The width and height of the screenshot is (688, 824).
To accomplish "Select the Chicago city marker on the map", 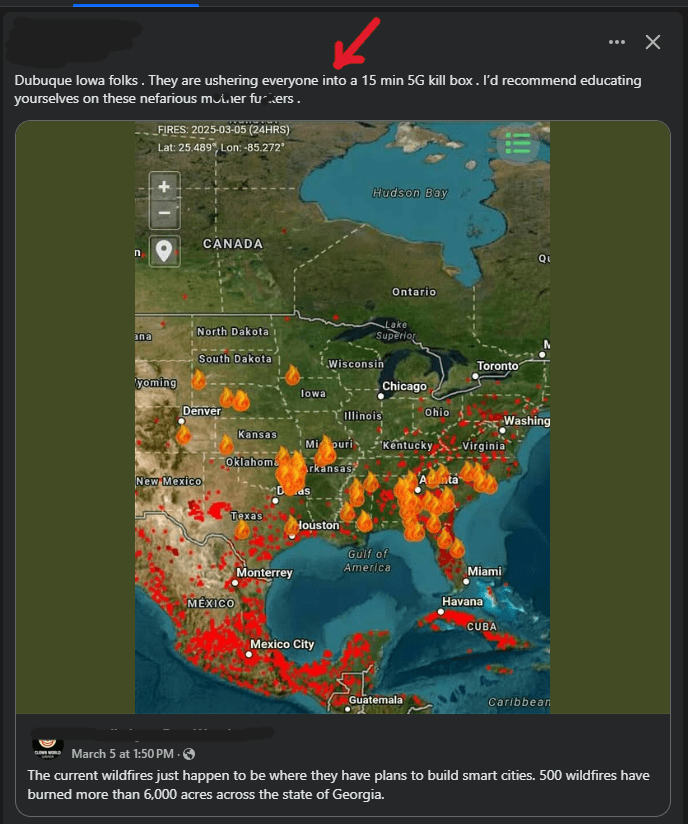I will pyautogui.click(x=381, y=395).
